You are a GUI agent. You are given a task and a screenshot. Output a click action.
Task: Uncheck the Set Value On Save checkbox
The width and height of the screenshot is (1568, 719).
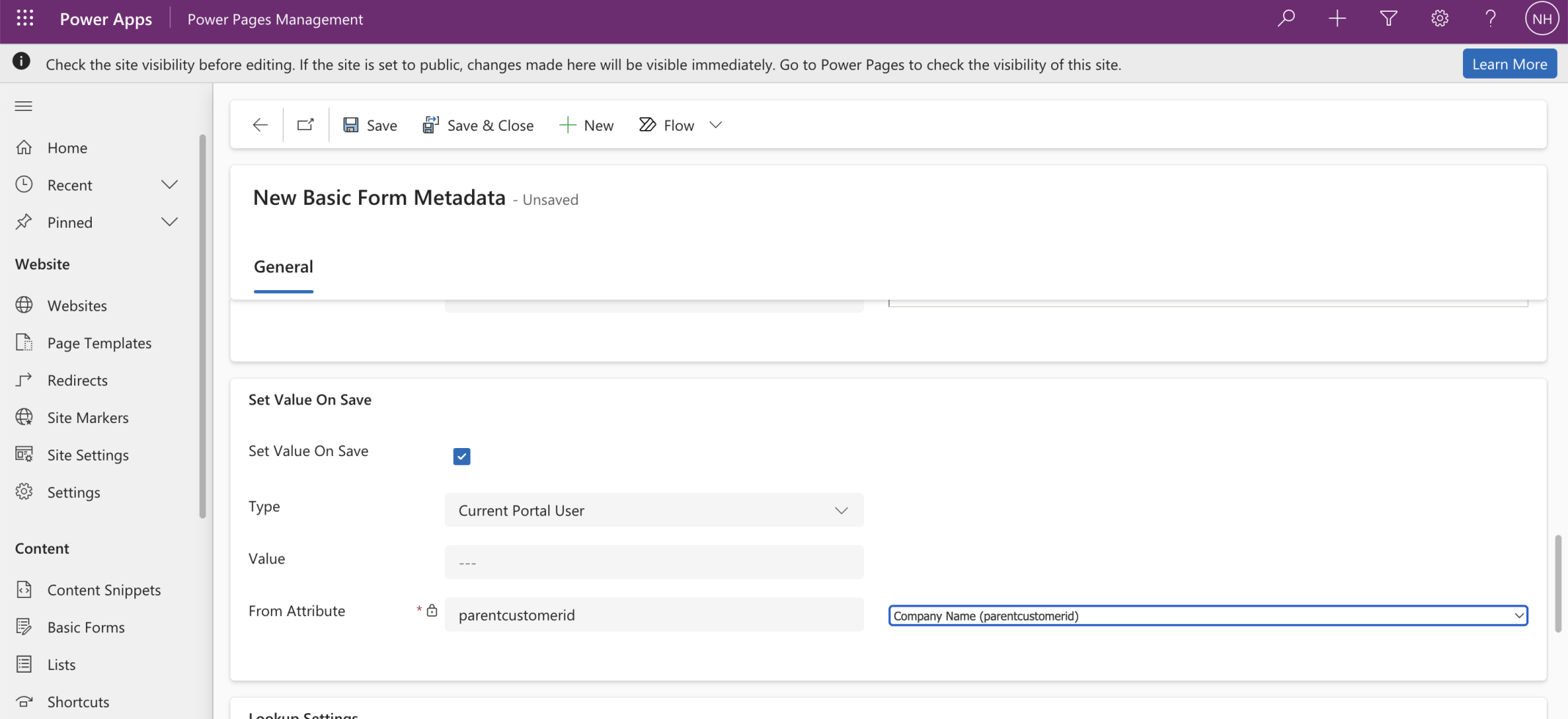click(x=461, y=456)
